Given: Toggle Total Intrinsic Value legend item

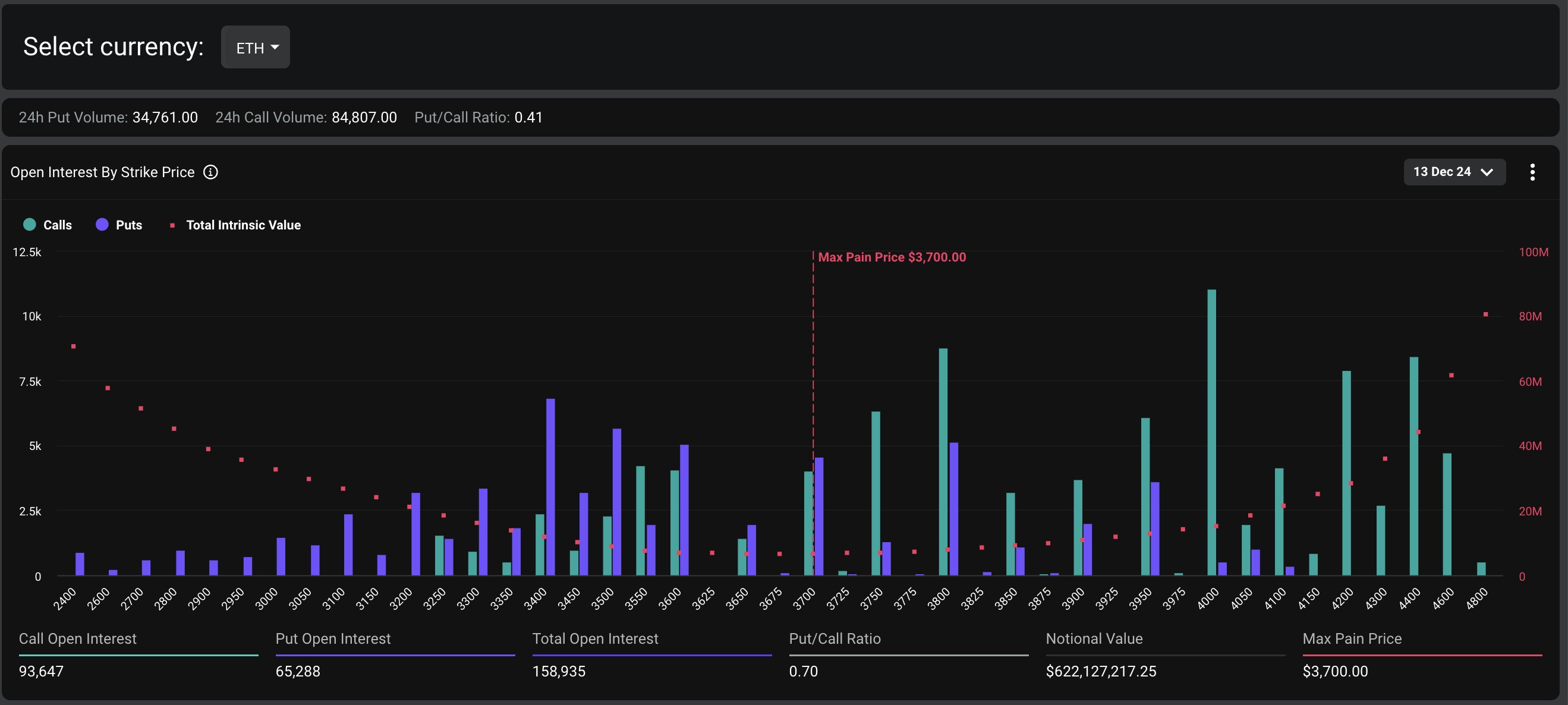Looking at the screenshot, I should point(243,225).
